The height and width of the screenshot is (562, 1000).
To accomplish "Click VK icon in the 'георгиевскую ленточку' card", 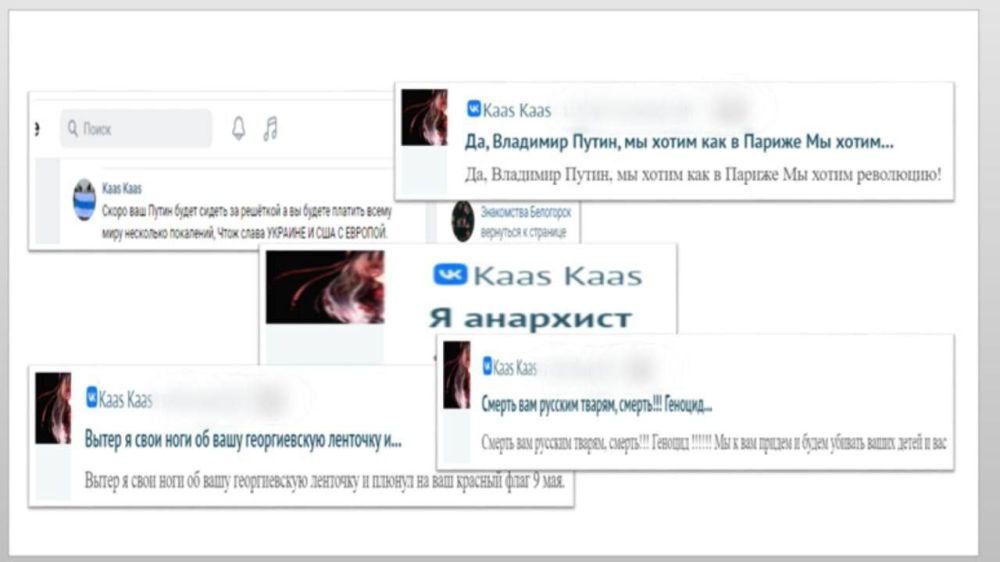I will click(x=92, y=400).
